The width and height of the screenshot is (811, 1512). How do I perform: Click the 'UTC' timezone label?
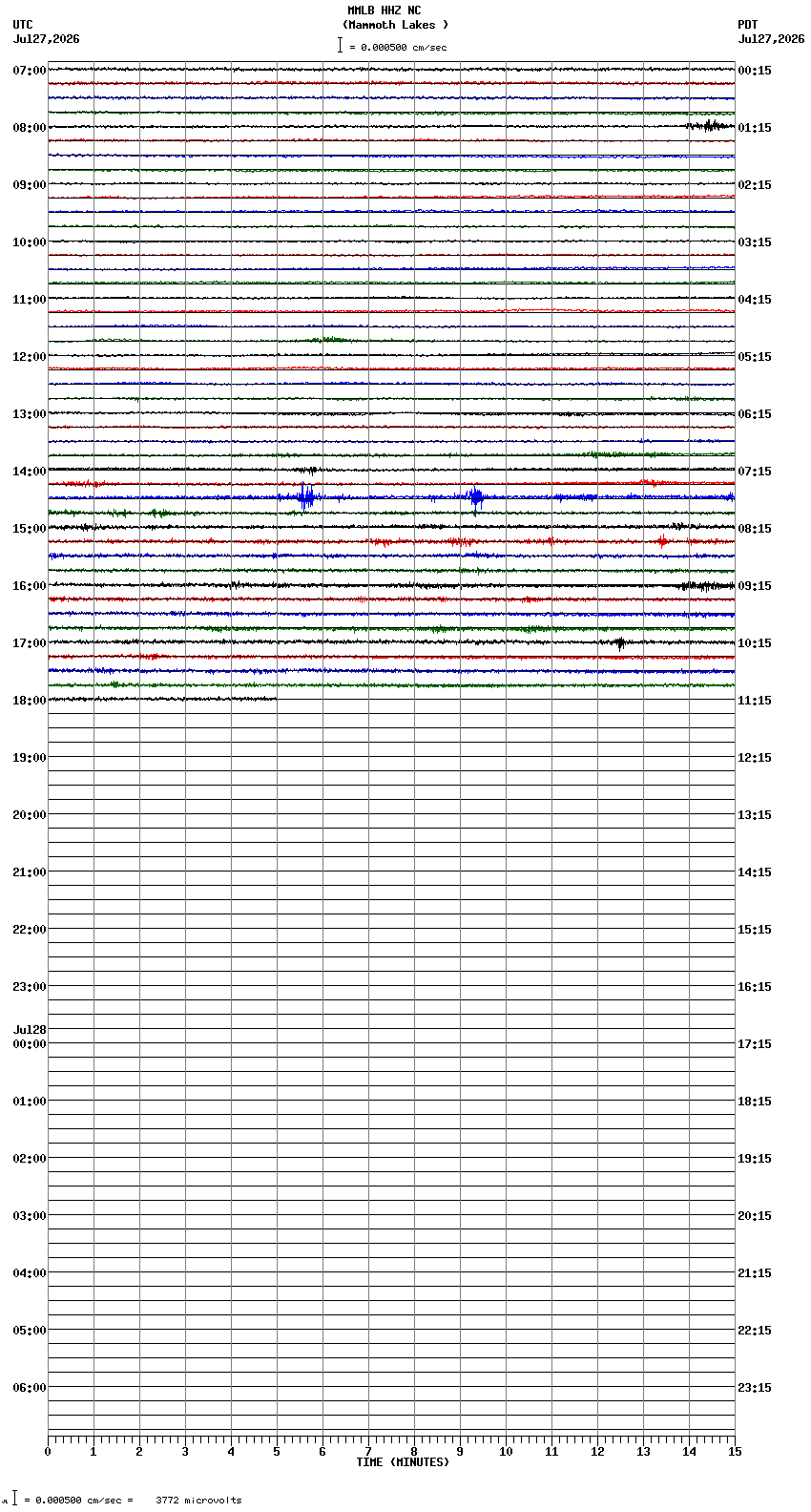tap(23, 25)
